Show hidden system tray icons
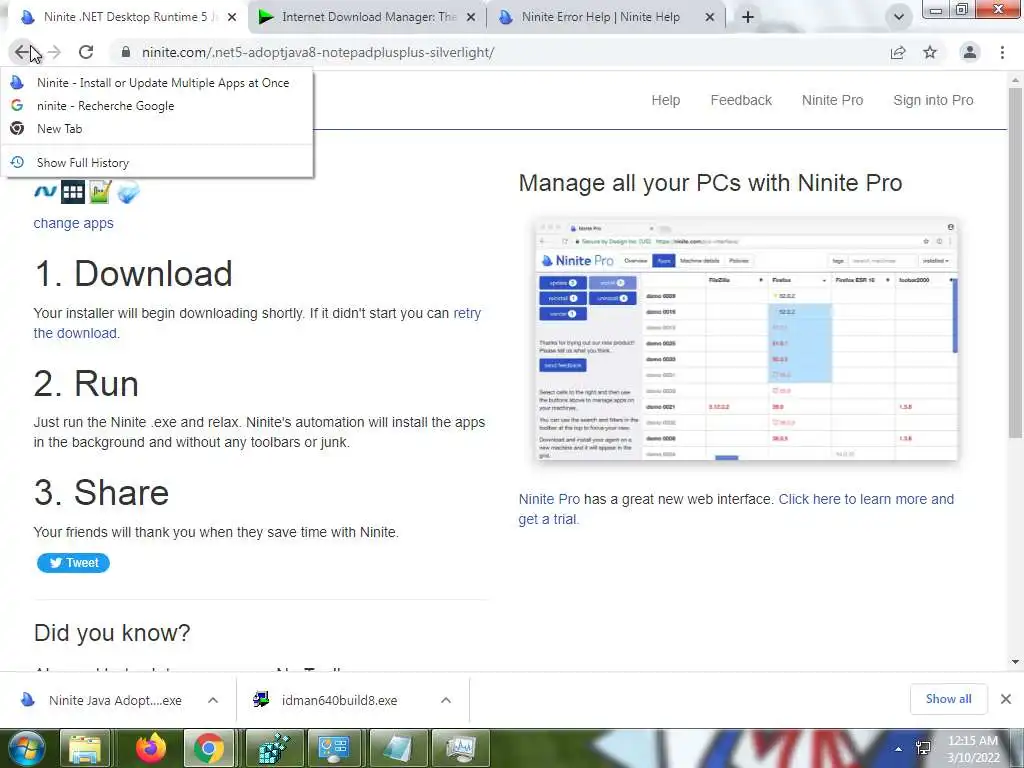 pyautogui.click(x=899, y=749)
